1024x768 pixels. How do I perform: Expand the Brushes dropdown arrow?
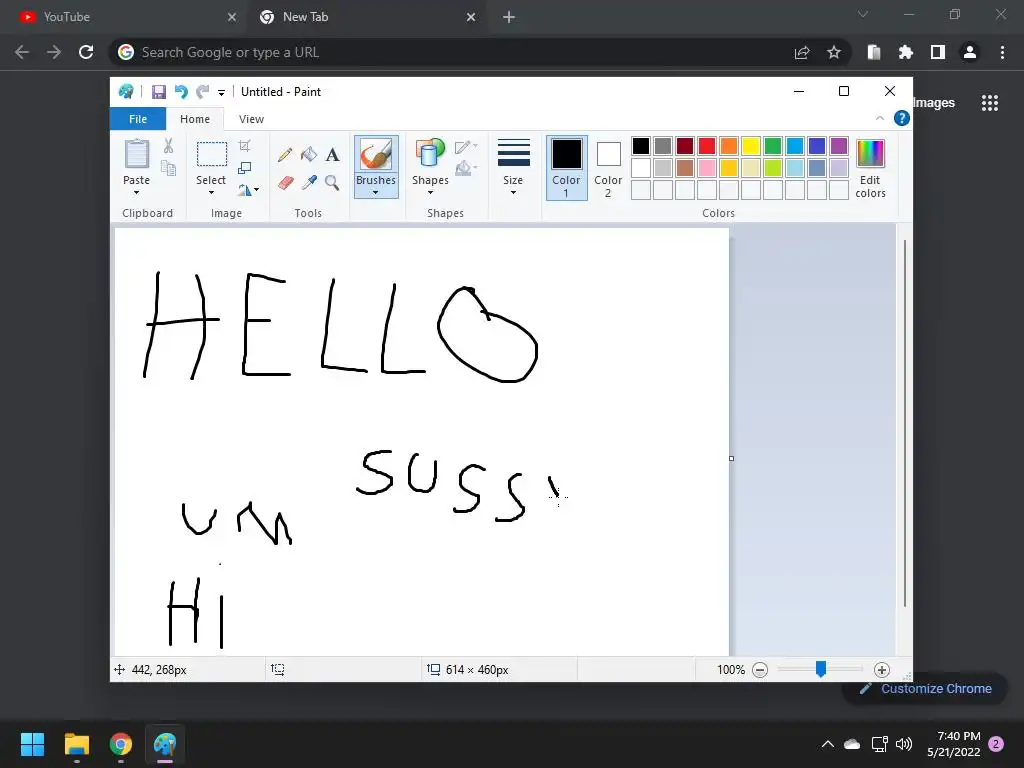click(x=376, y=193)
